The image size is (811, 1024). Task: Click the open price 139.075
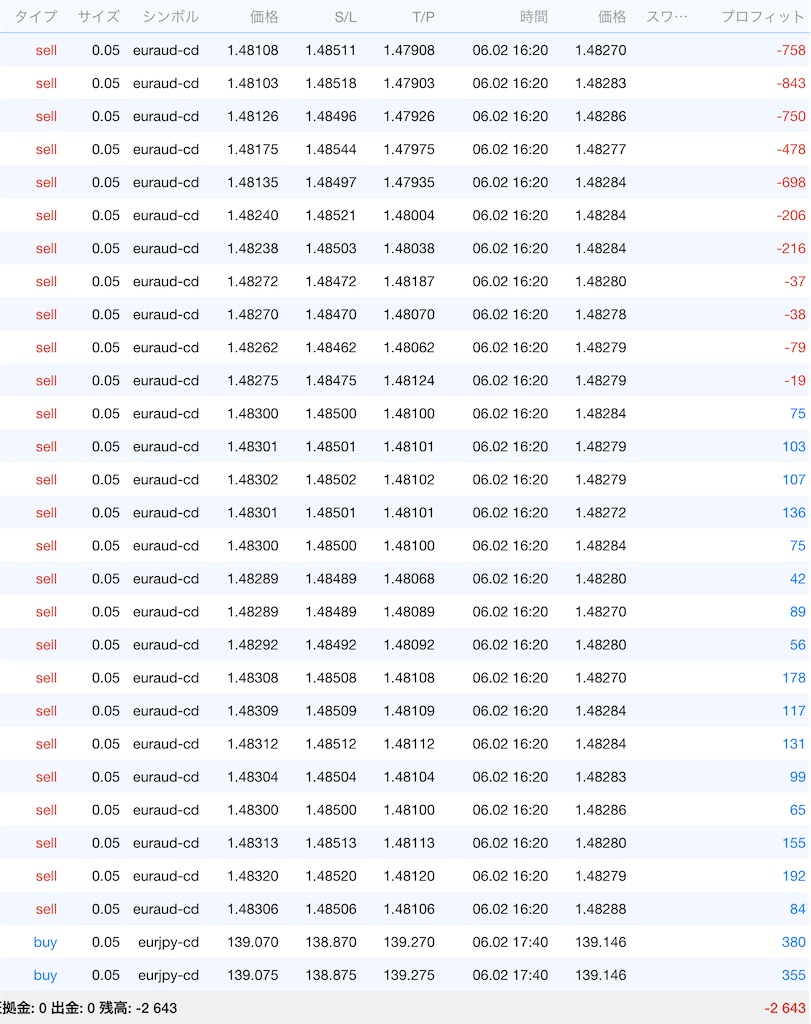click(x=253, y=975)
